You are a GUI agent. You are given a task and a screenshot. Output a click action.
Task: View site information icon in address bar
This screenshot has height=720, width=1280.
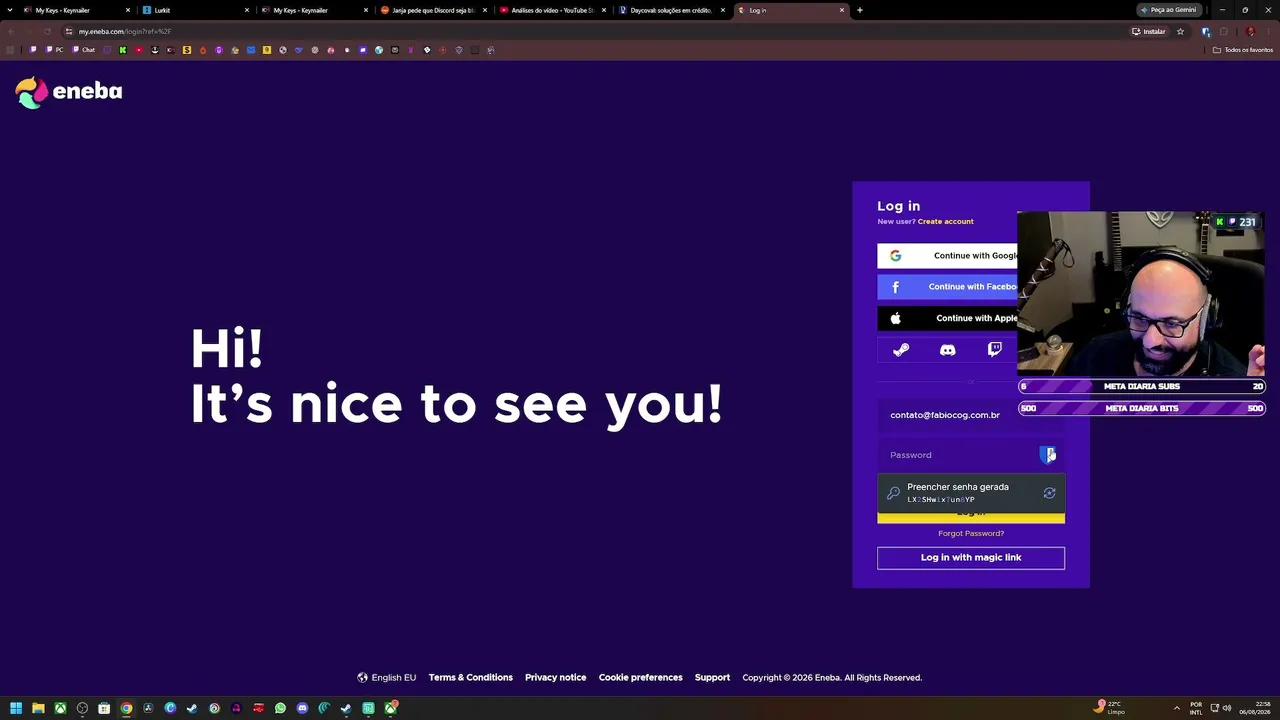point(69,31)
